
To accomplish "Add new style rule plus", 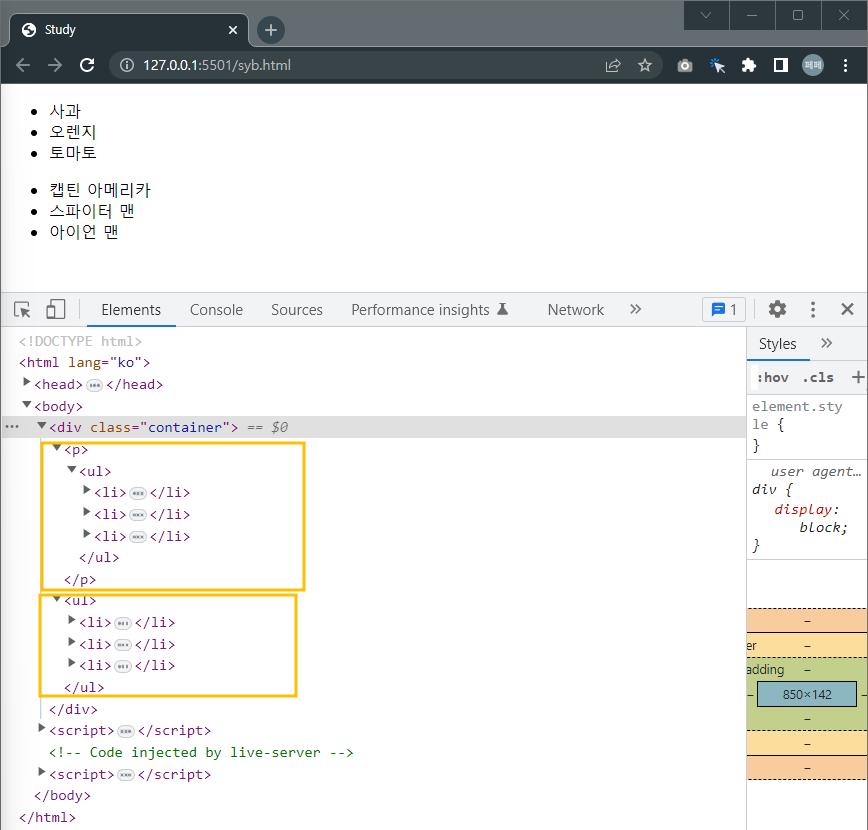I will pos(857,378).
